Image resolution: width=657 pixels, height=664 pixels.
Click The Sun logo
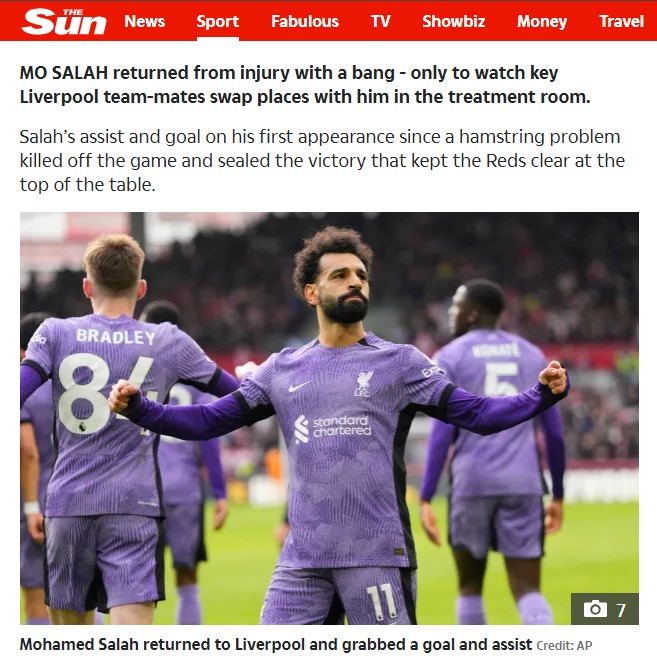64,21
